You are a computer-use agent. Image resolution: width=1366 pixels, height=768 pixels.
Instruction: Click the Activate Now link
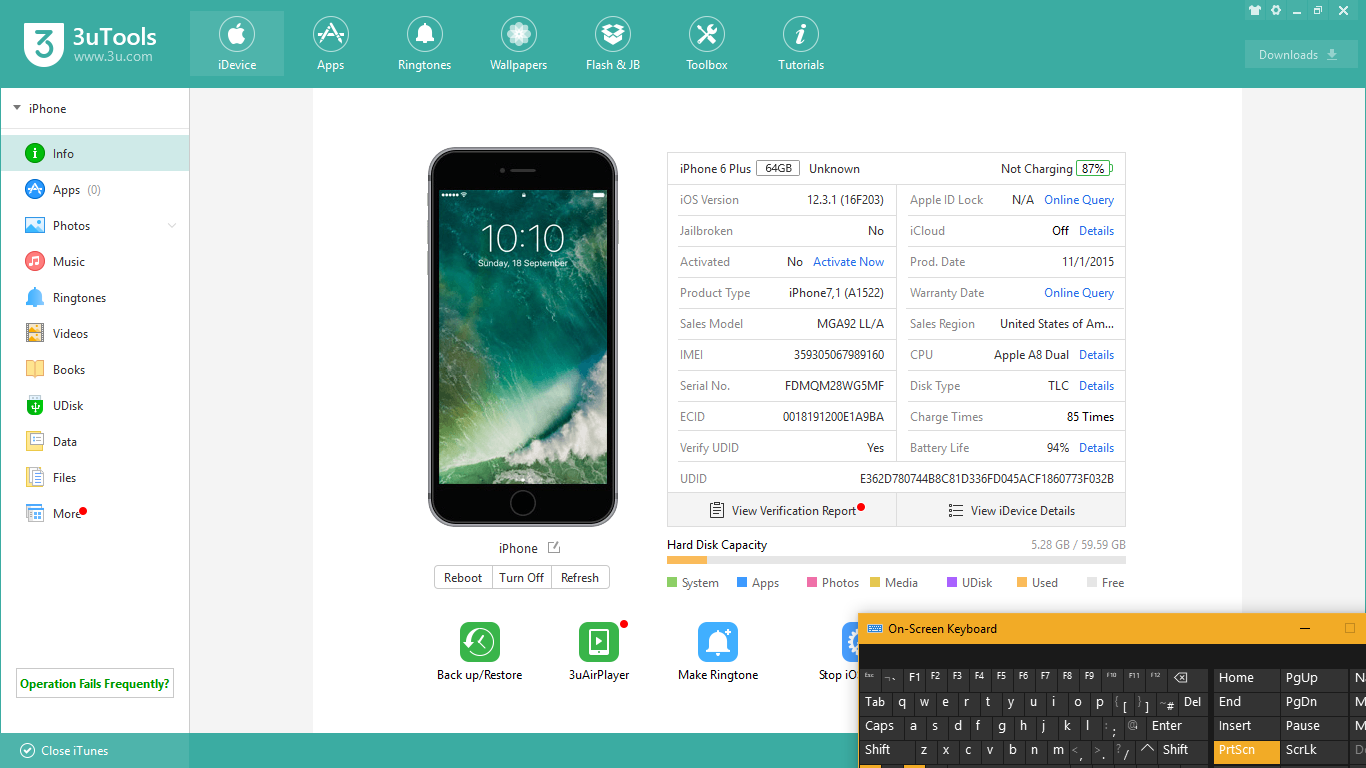(848, 262)
